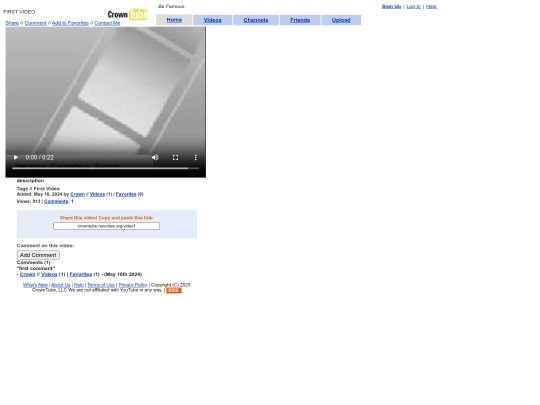540x405 pixels.
Task: Click the orange RSS badge in the footer
Action: 174,290
